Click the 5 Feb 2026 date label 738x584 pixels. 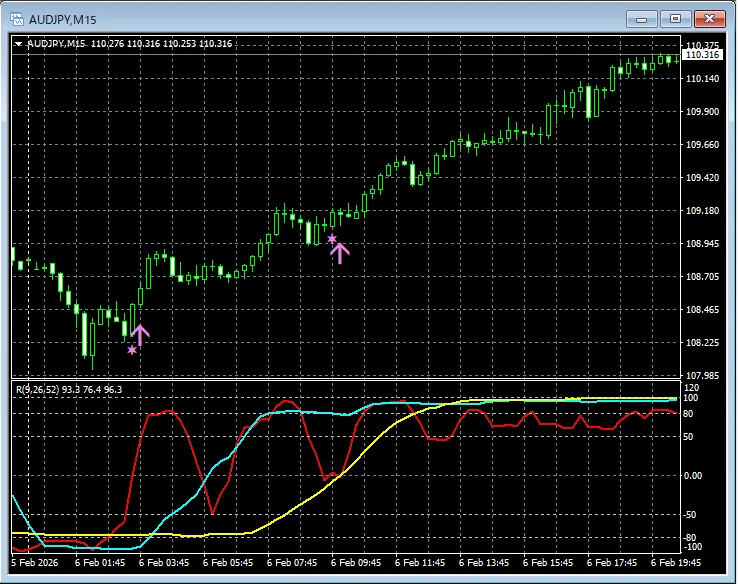tap(36, 563)
